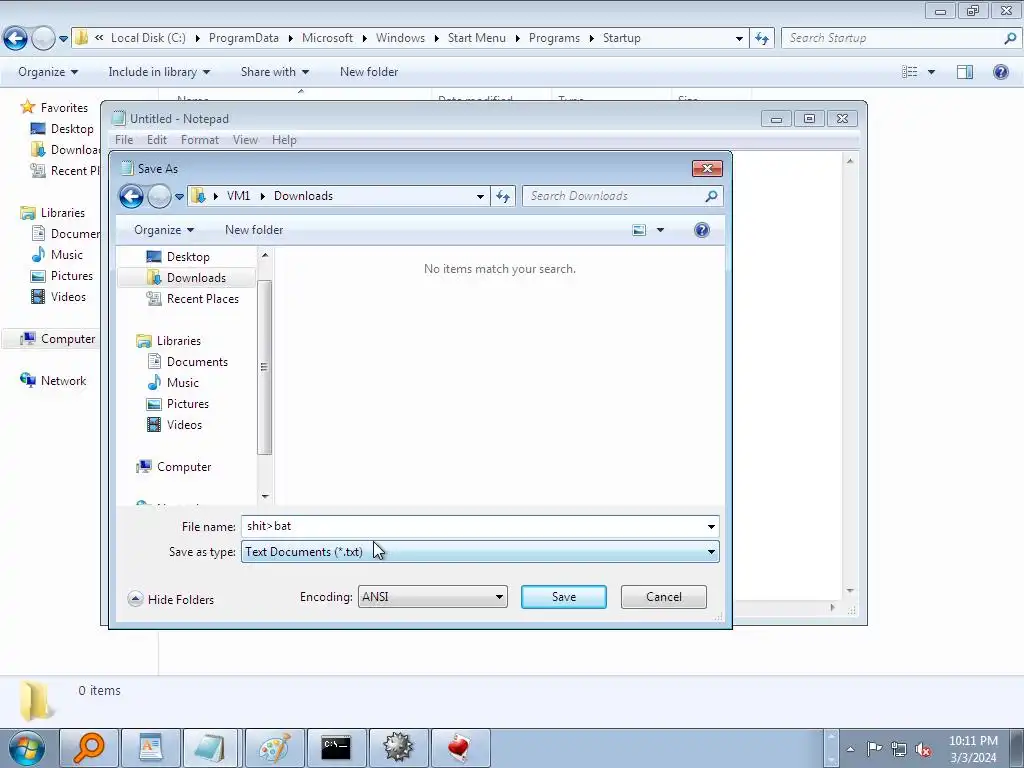Expand the Downloads path dropdown arrow
1024x768 pixels.
click(x=480, y=196)
